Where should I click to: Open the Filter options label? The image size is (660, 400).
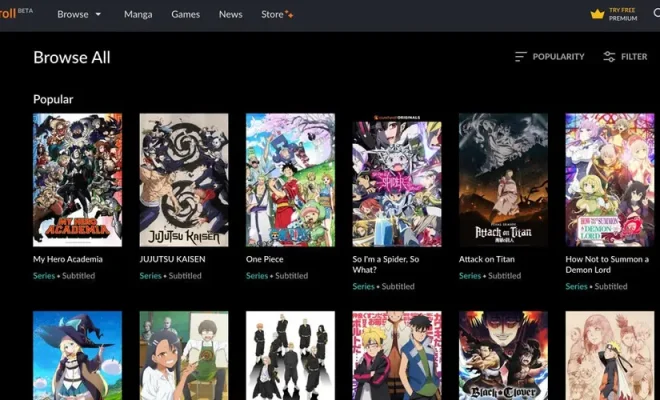634,56
